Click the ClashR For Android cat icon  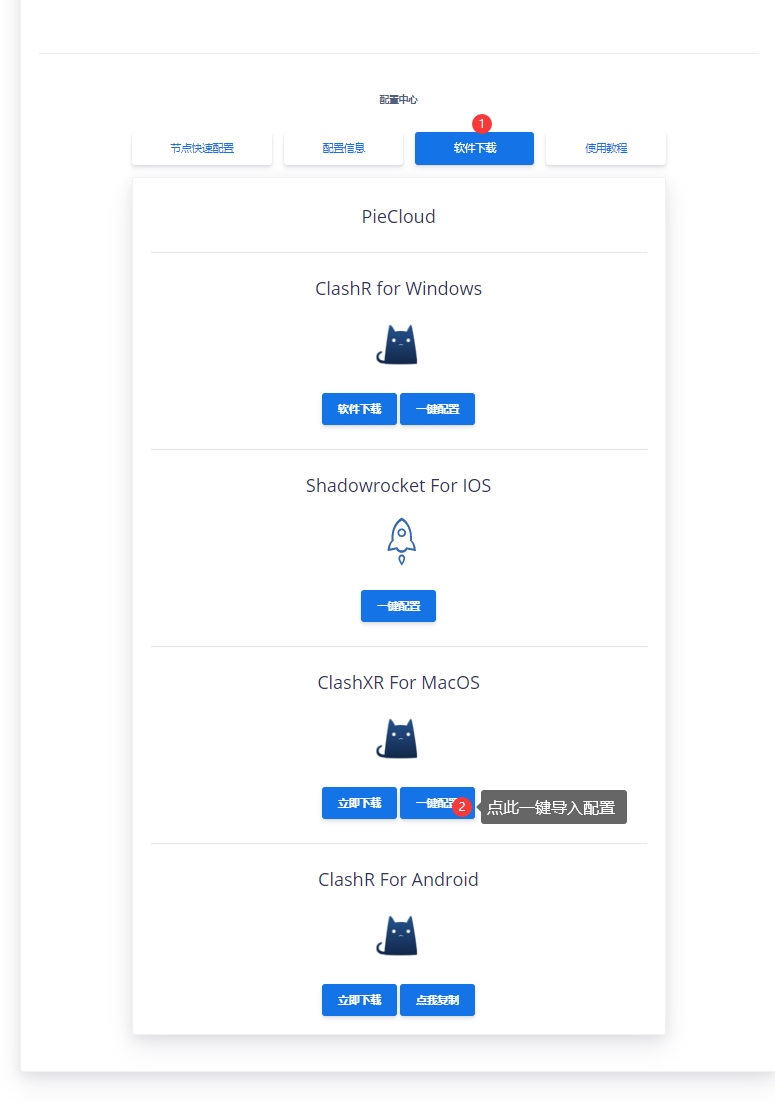[397, 936]
